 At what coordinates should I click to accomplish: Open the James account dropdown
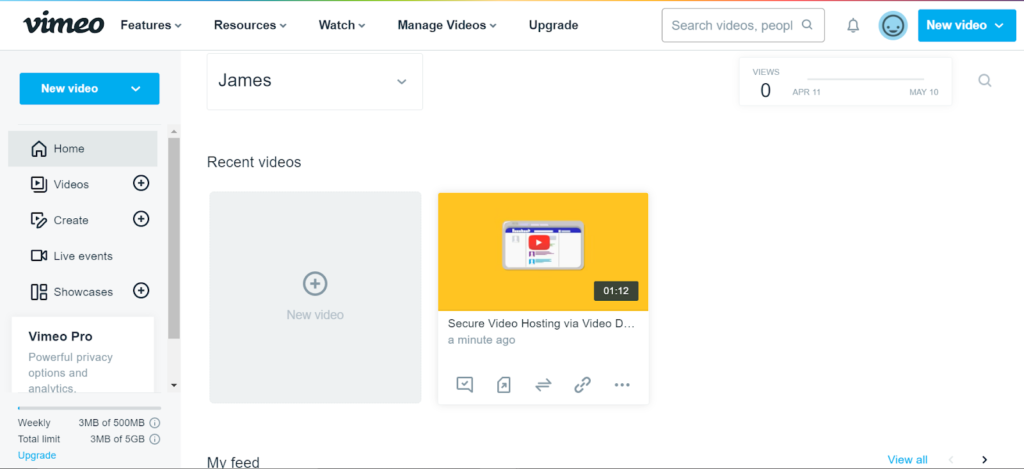315,82
